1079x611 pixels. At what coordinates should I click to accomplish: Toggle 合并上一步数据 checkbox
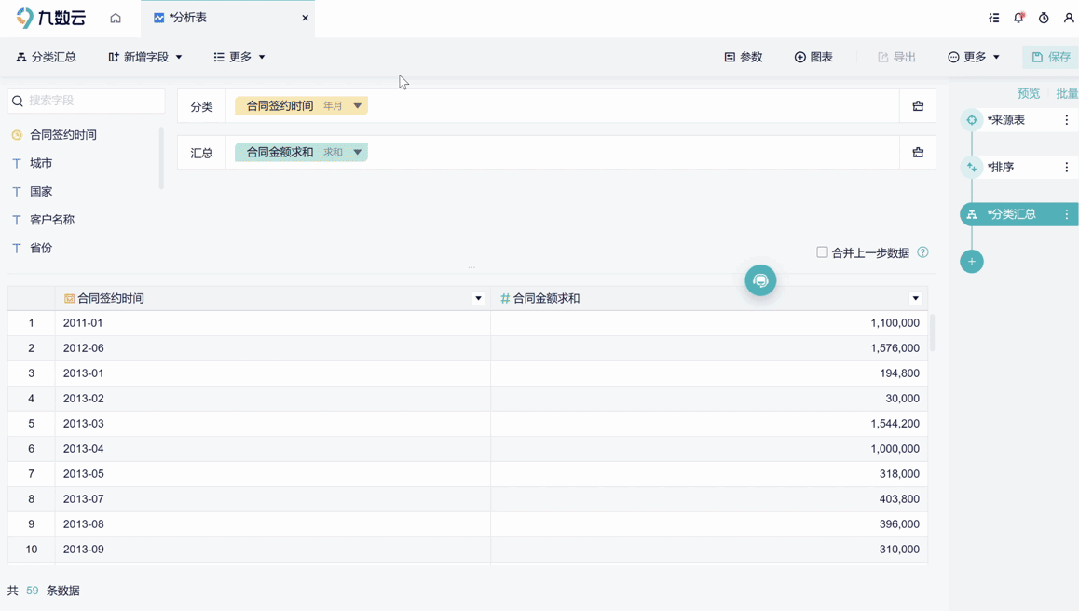pos(822,253)
